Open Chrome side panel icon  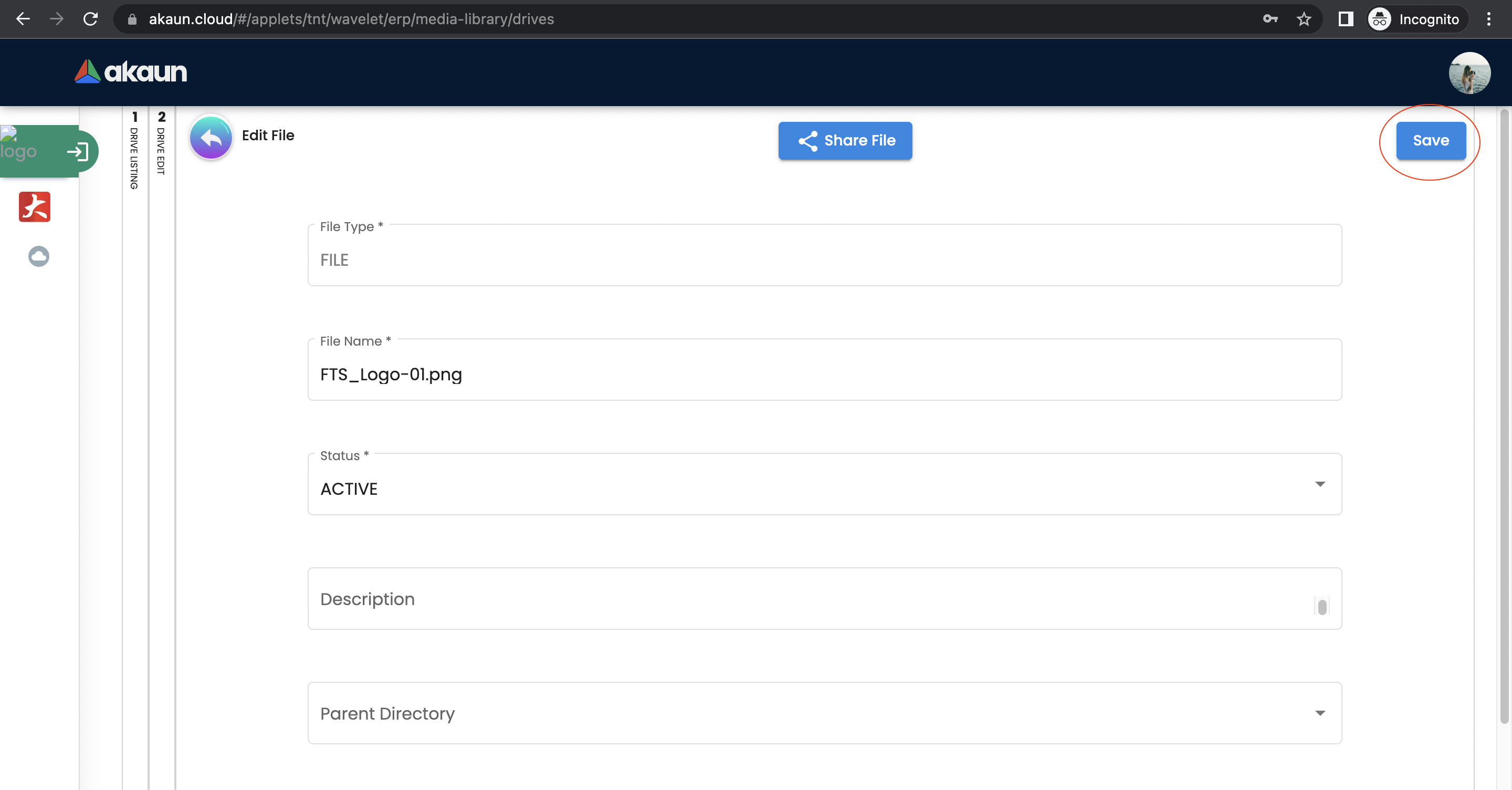pos(1345,19)
